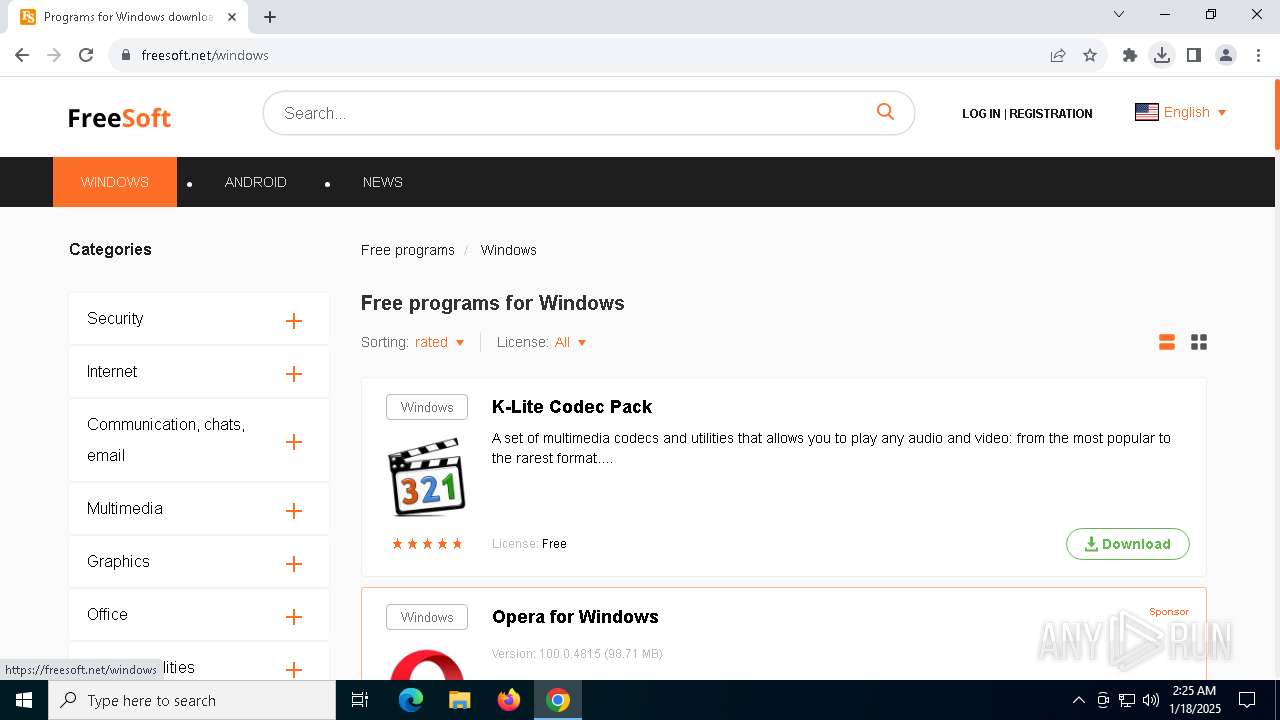This screenshot has width=1280, height=720.
Task: Launch Microsoft Edge from taskbar
Action: [411, 700]
